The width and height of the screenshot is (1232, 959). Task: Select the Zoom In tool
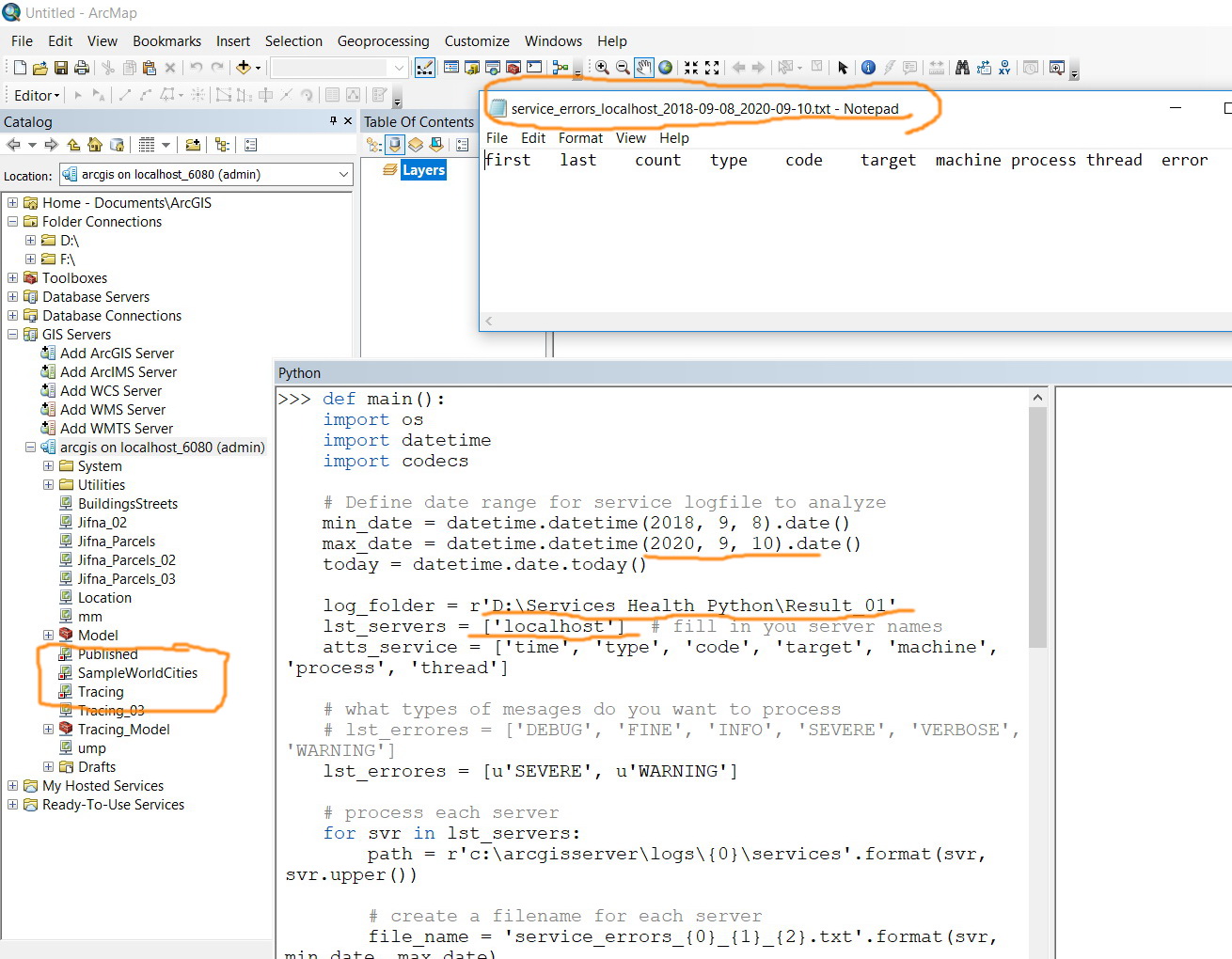click(602, 68)
